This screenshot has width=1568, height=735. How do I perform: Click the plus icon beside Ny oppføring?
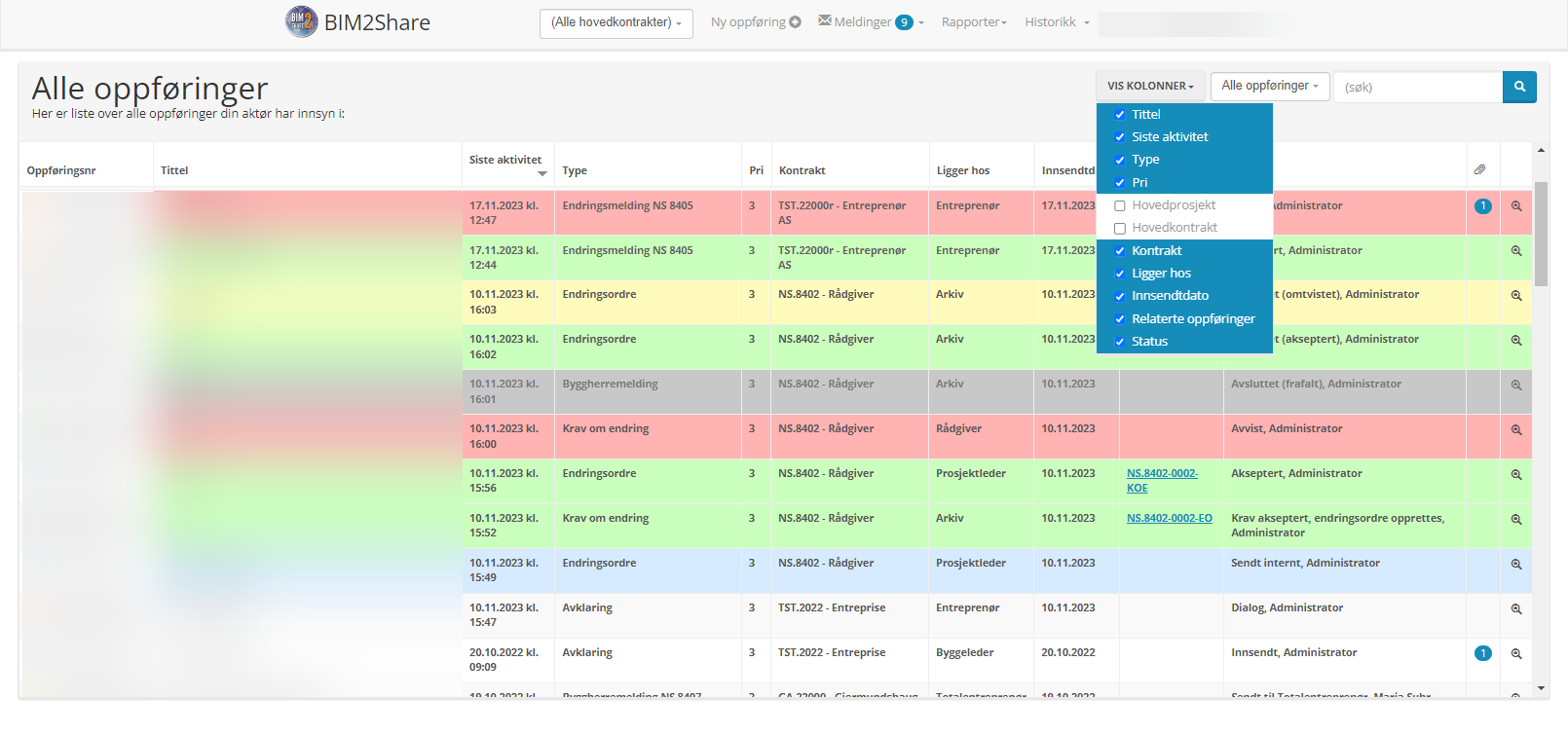(796, 21)
